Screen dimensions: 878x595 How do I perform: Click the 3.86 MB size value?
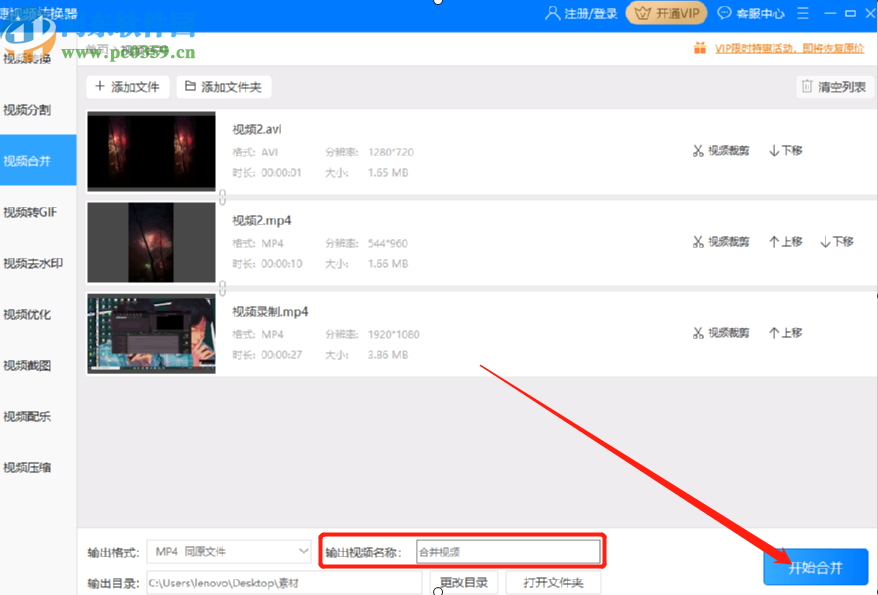click(x=387, y=355)
